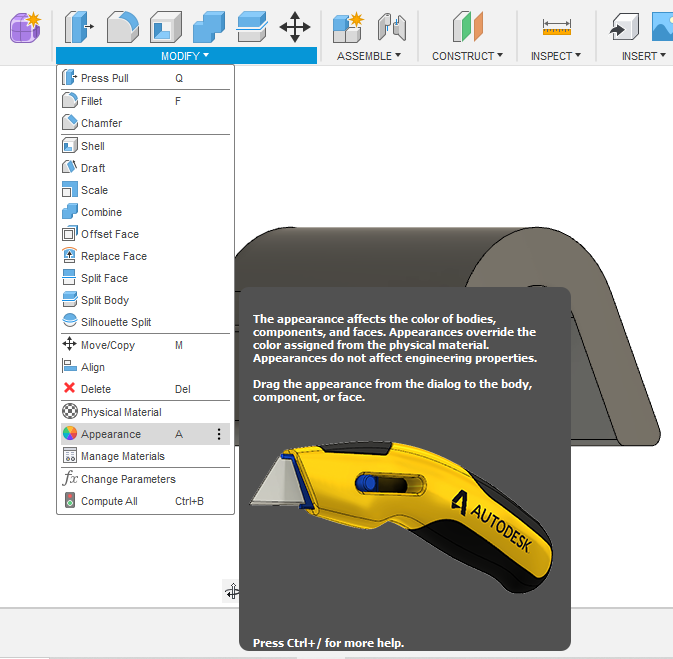Choose Silhouette Split from the menu
Viewport: 673px width, 659px height.
[146, 322]
